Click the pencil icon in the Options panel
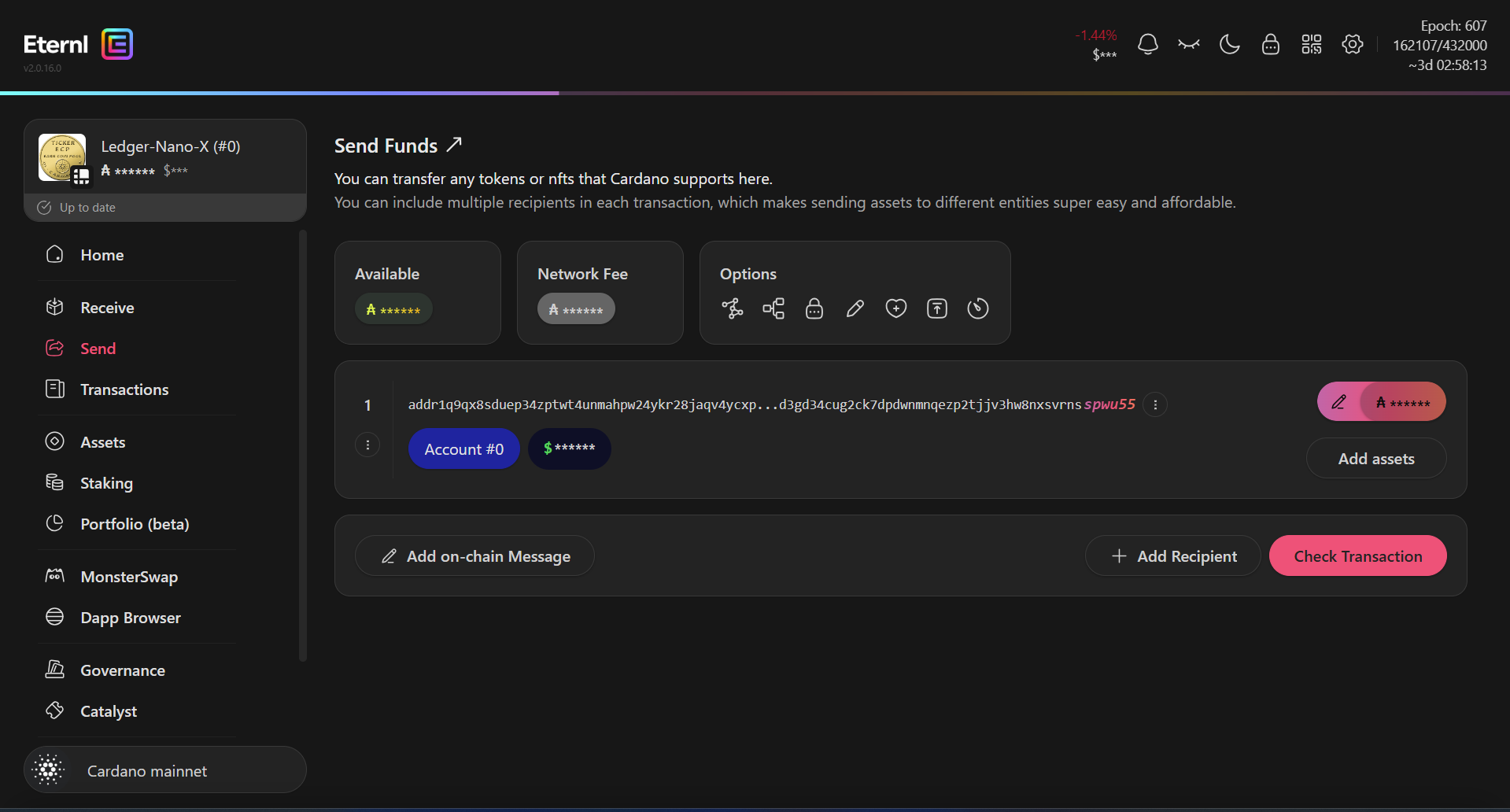Screen dimensions: 1510x812 pyautogui.click(x=855, y=308)
